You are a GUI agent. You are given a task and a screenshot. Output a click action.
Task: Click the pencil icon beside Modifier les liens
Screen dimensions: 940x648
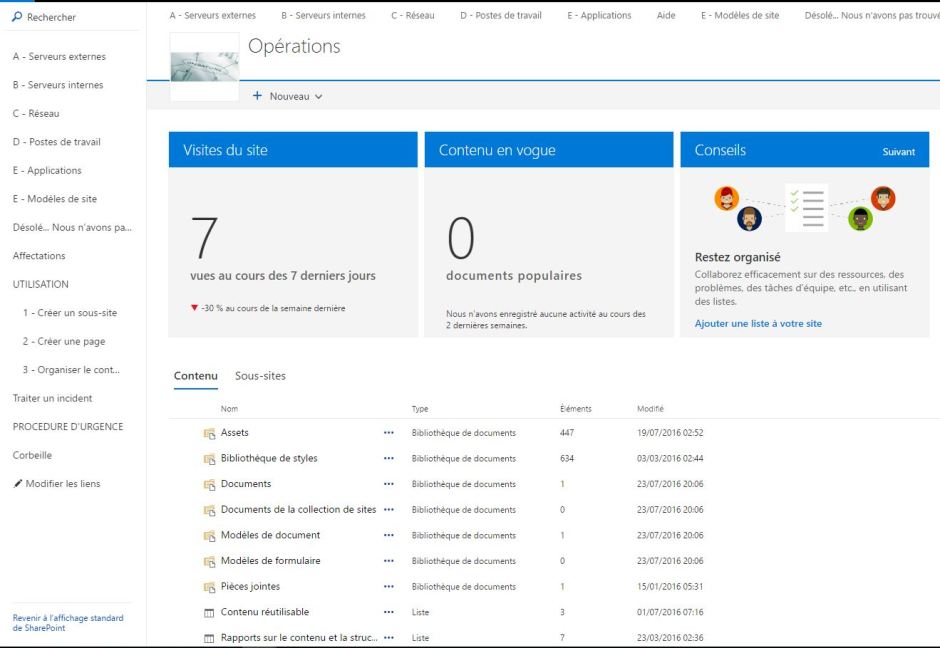(17, 484)
